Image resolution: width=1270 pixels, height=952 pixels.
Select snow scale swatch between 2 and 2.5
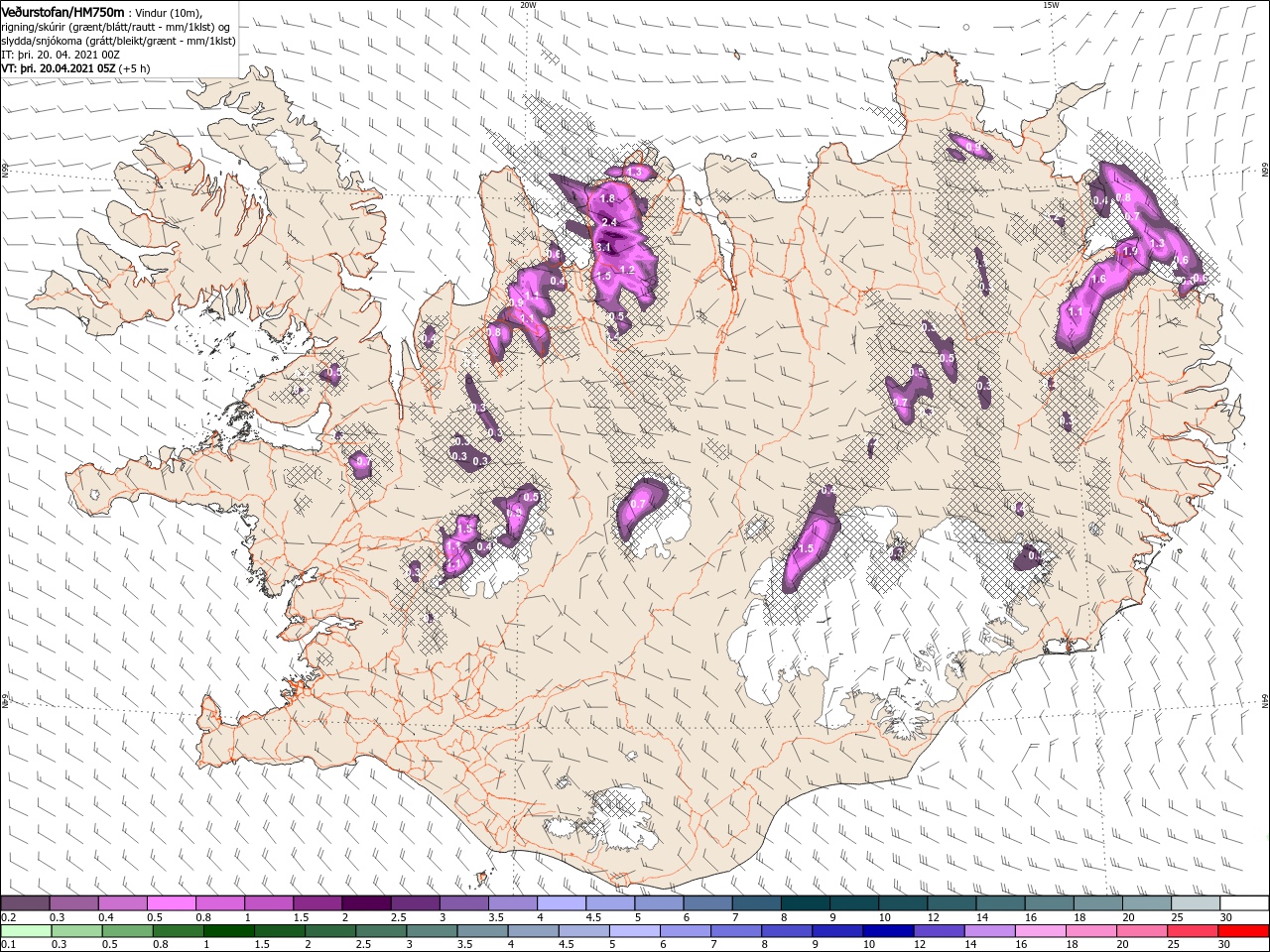click(366, 903)
